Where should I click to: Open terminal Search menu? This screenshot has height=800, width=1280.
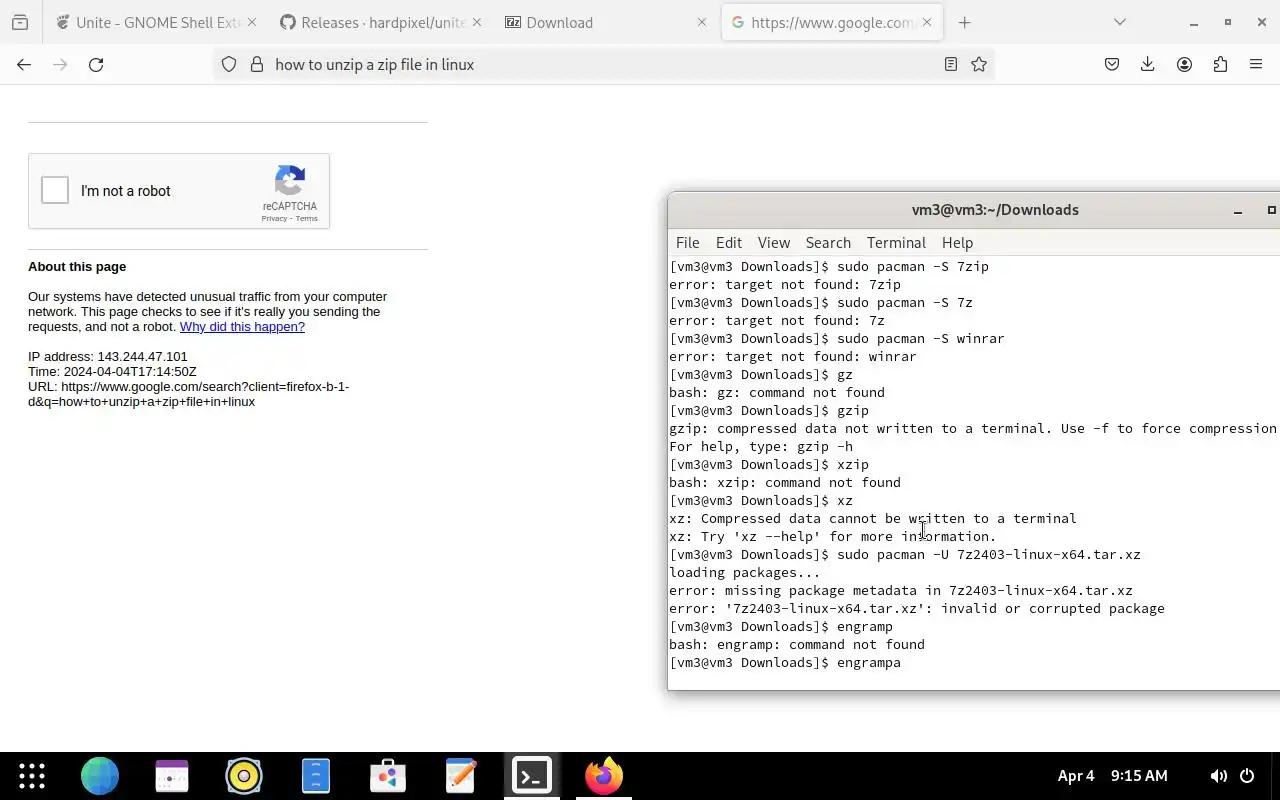point(828,243)
